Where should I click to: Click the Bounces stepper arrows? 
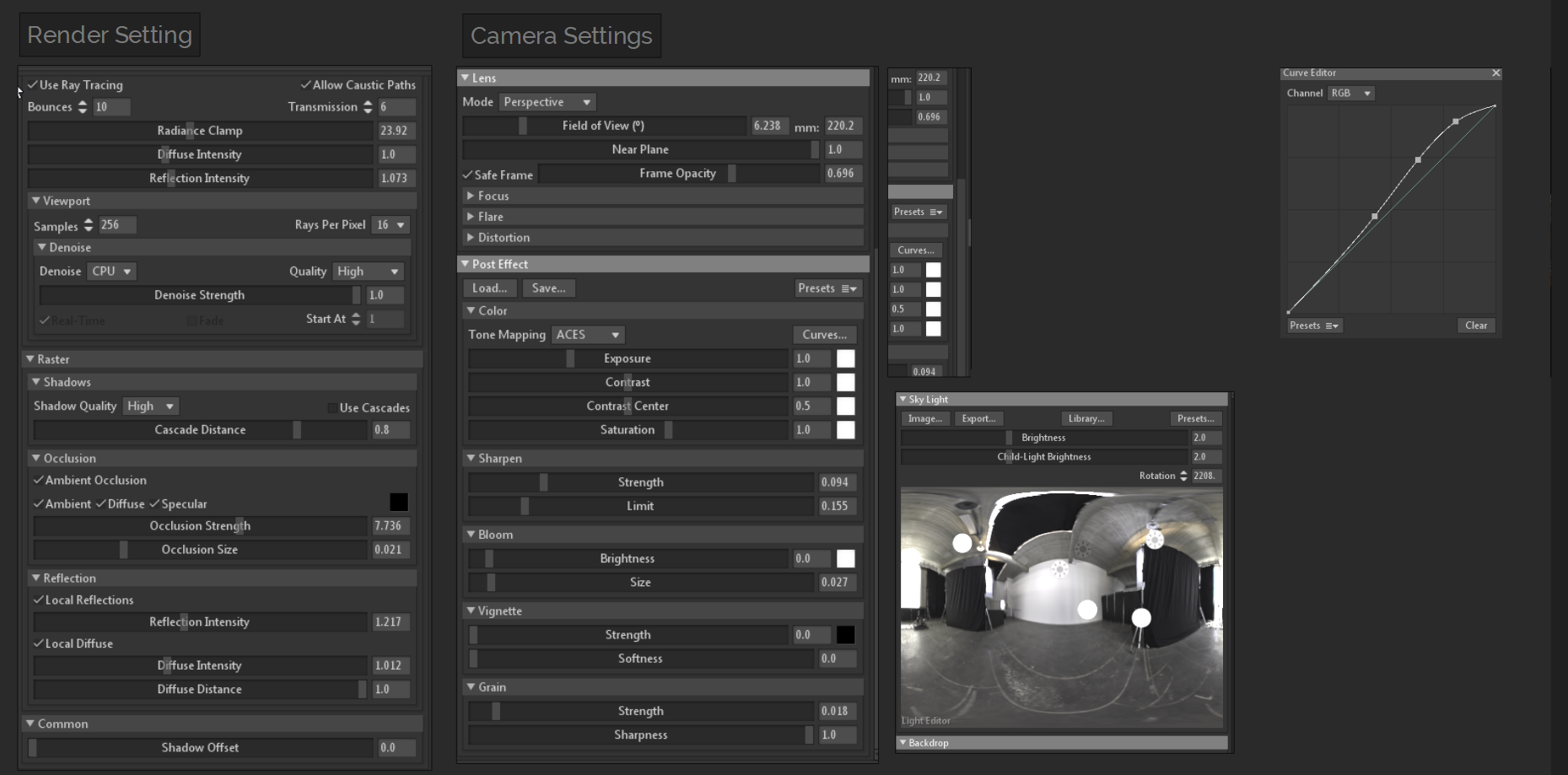(x=82, y=107)
